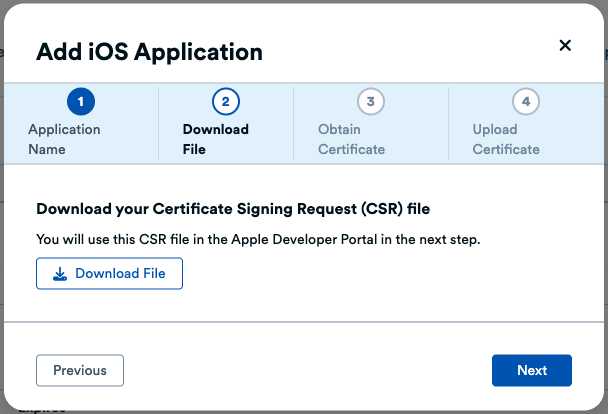This screenshot has width=608, height=414.
Task: Click partially hidden text below dialog
Action: click(40, 408)
